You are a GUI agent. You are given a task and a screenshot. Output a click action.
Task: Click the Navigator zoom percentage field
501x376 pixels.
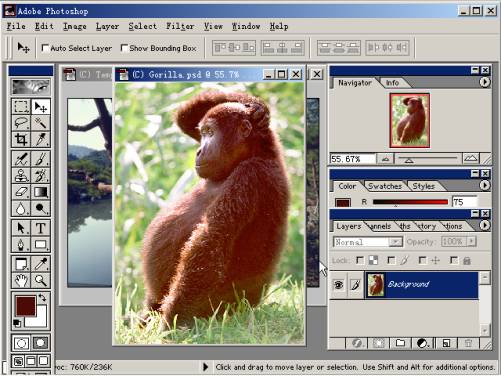(353, 159)
